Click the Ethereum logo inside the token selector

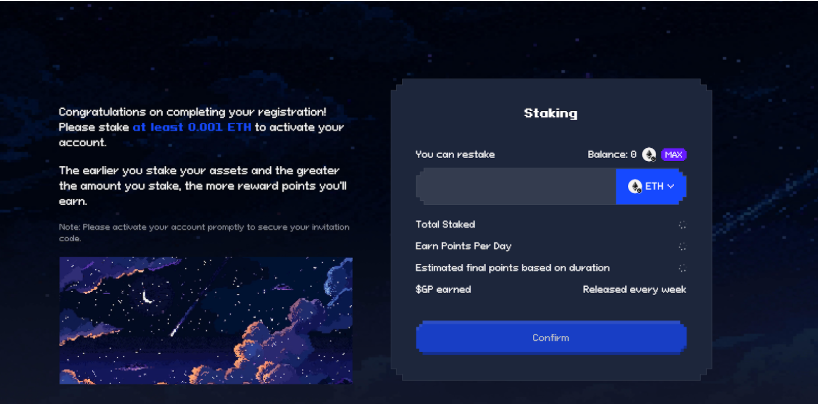point(635,187)
